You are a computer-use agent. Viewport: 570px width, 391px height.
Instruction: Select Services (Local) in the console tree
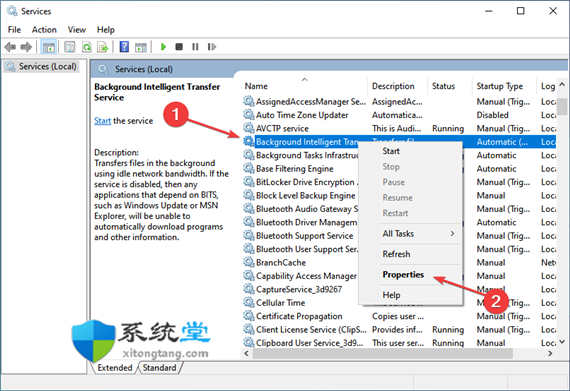[41, 66]
